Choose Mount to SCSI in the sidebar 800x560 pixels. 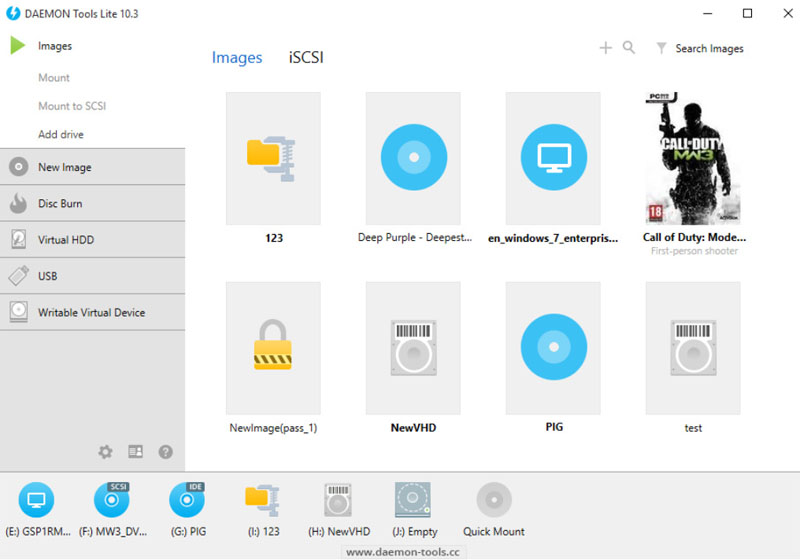pos(72,106)
